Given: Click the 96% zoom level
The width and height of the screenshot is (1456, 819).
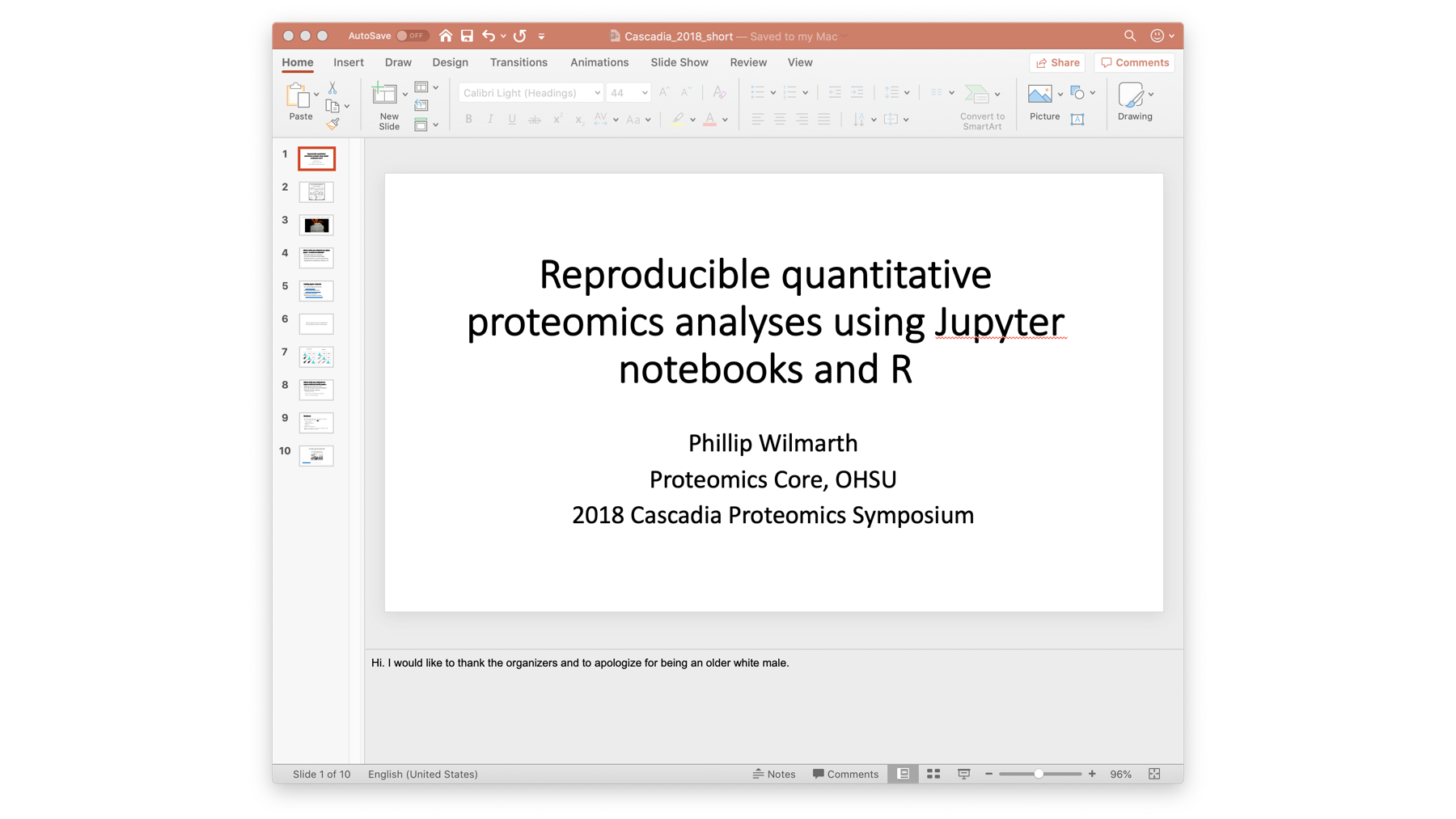Looking at the screenshot, I should point(1120,774).
